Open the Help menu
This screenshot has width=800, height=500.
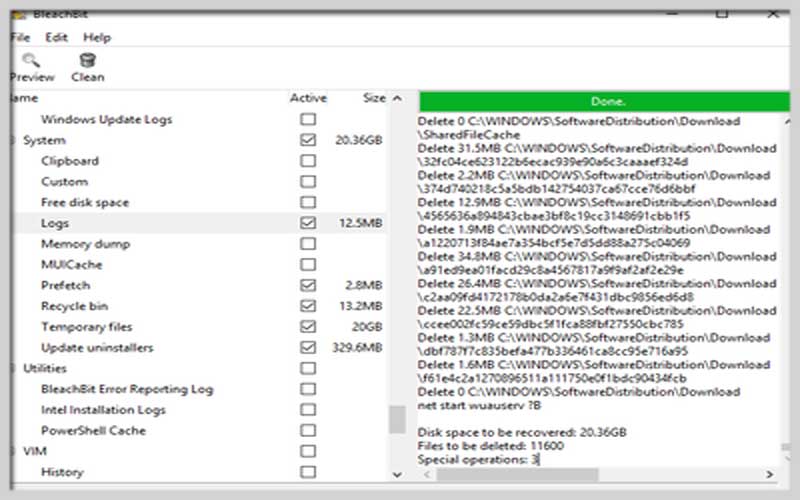pyautogui.click(x=97, y=37)
